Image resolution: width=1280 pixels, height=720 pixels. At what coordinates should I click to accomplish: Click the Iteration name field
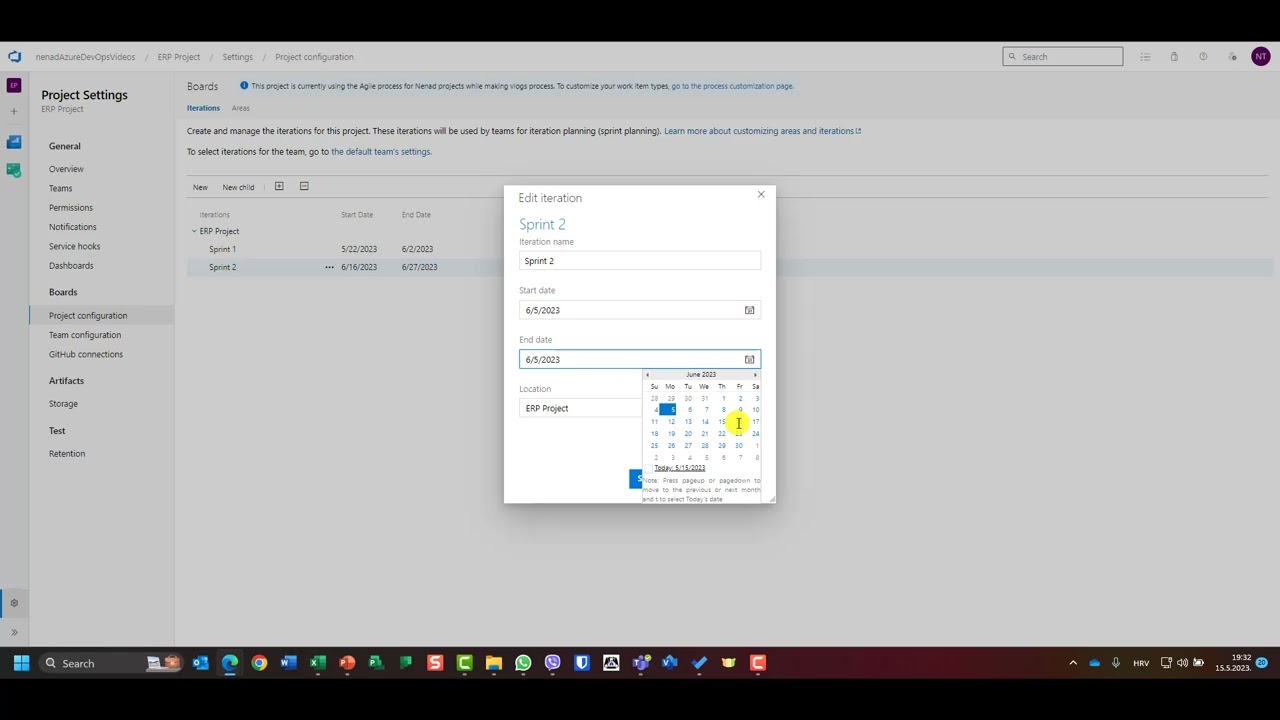(x=640, y=261)
